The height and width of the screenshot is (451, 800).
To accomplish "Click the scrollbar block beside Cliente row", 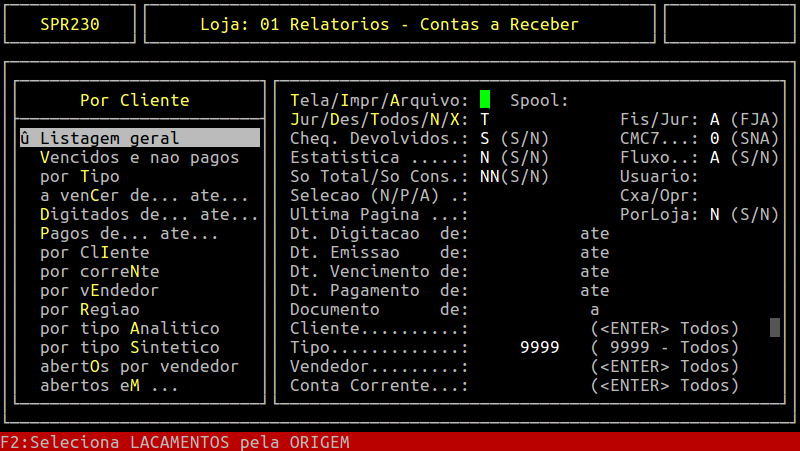I will click(774, 327).
